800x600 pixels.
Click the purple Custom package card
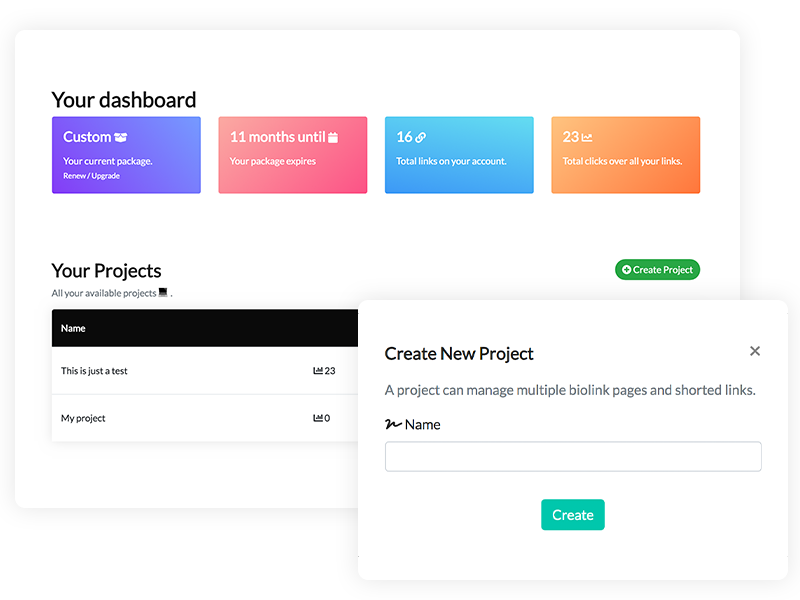[126, 155]
